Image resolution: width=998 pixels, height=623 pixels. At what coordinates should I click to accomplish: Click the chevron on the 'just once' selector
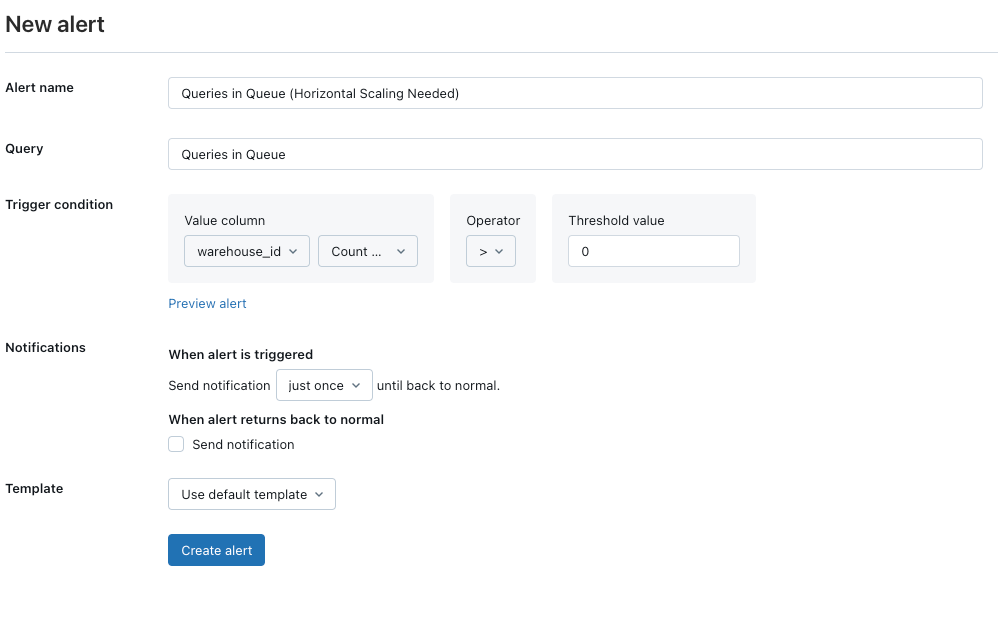click(356, 384)
